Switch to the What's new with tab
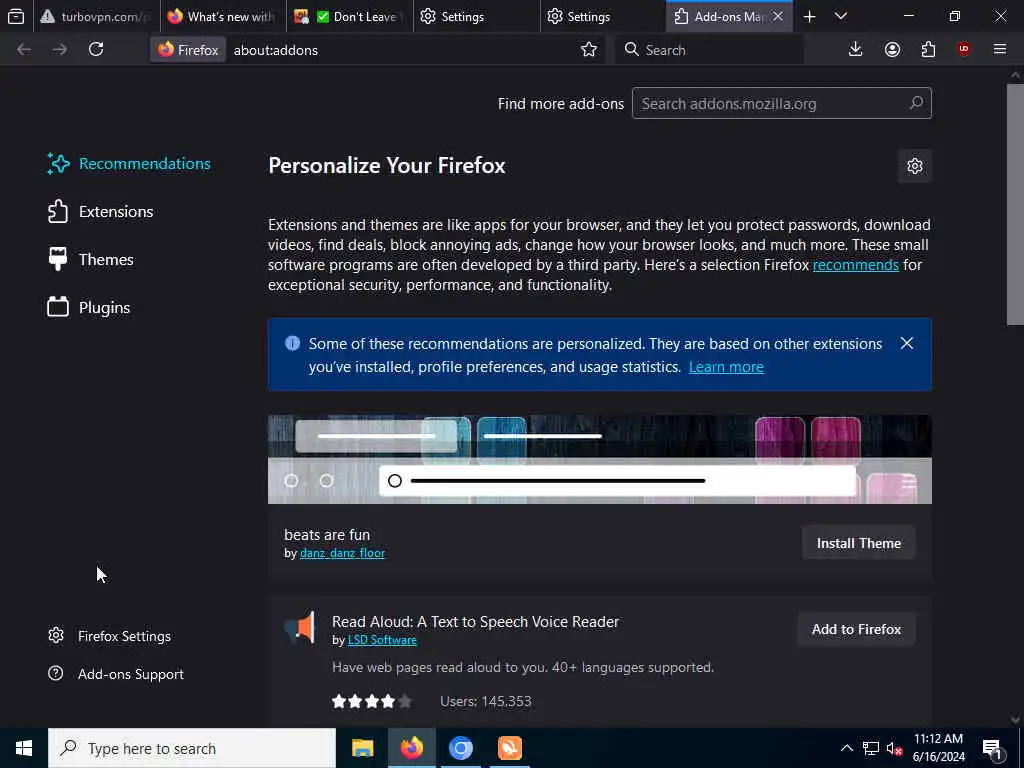 pyautogui.click(x=223, y=17)
